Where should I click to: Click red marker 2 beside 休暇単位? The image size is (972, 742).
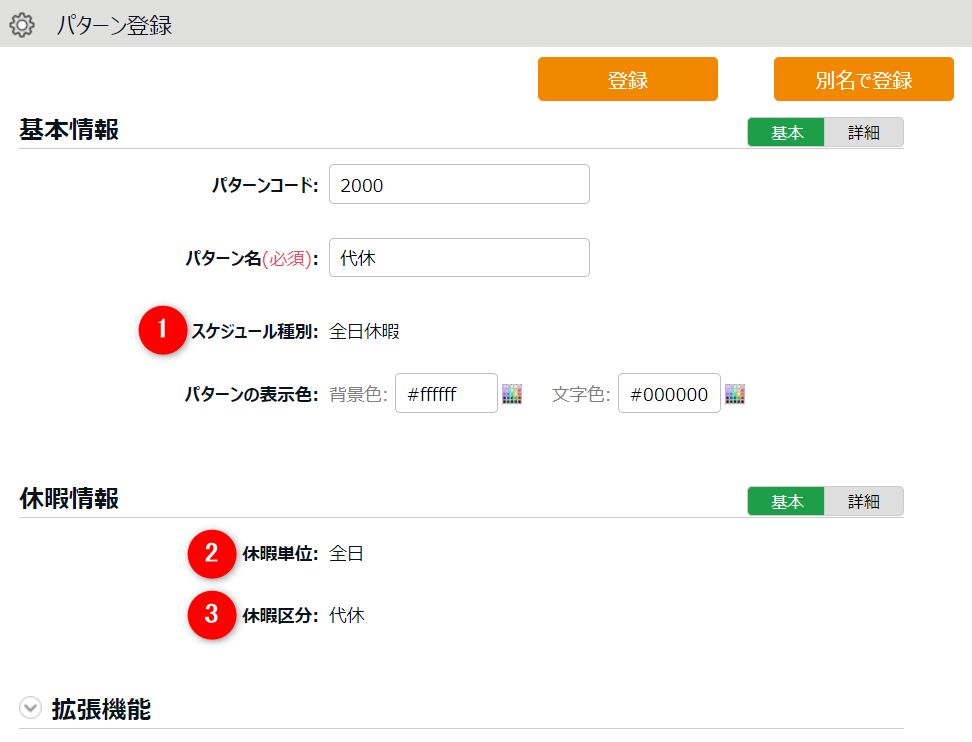[x=211, y=553]
